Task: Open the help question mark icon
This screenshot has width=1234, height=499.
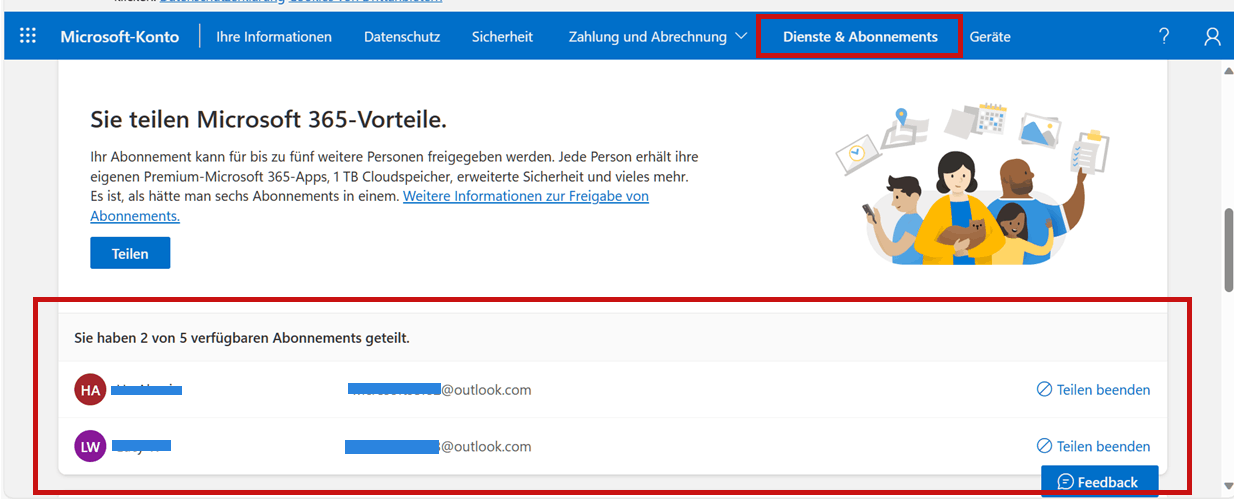Action: tap(1164, 36)
